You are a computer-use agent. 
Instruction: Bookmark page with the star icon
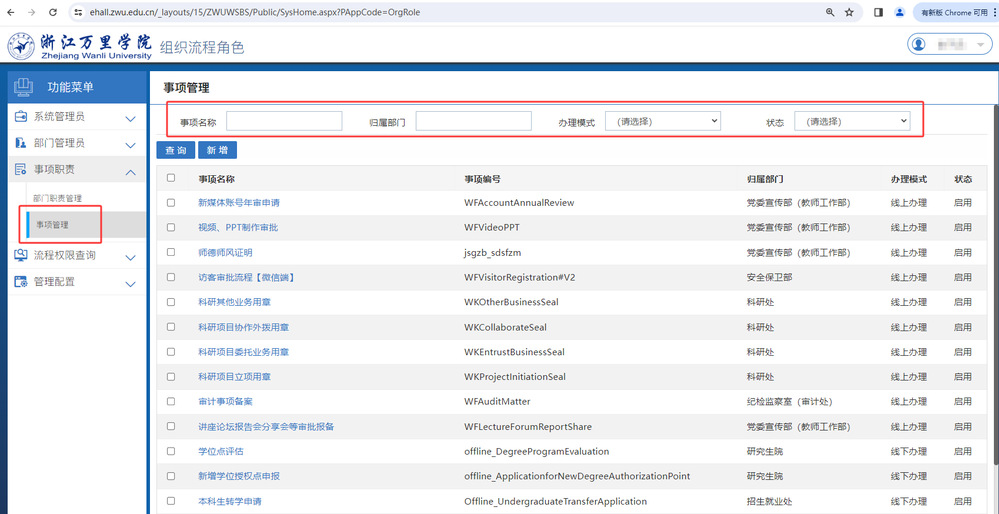point(849,12)
